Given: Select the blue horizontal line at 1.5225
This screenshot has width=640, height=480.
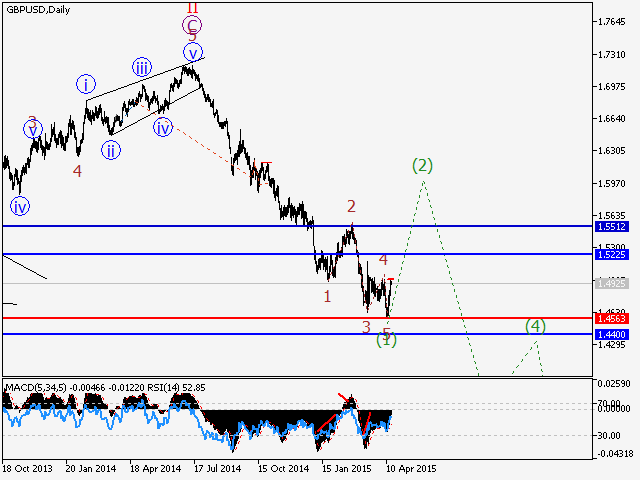Looking at the screenshot, I should pos(297,254).
